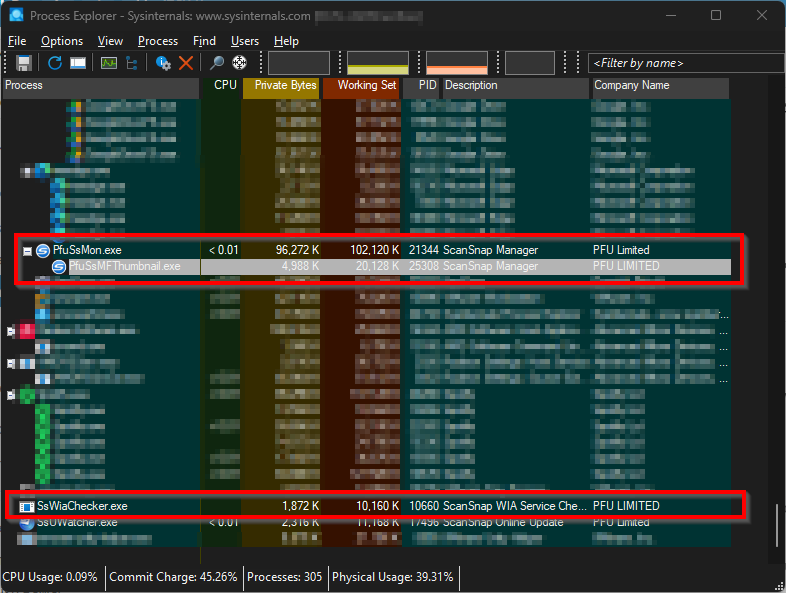Sort by the Company Name column header
The height and width of the screenshot is (593, 786).
[x=660, y=86]
